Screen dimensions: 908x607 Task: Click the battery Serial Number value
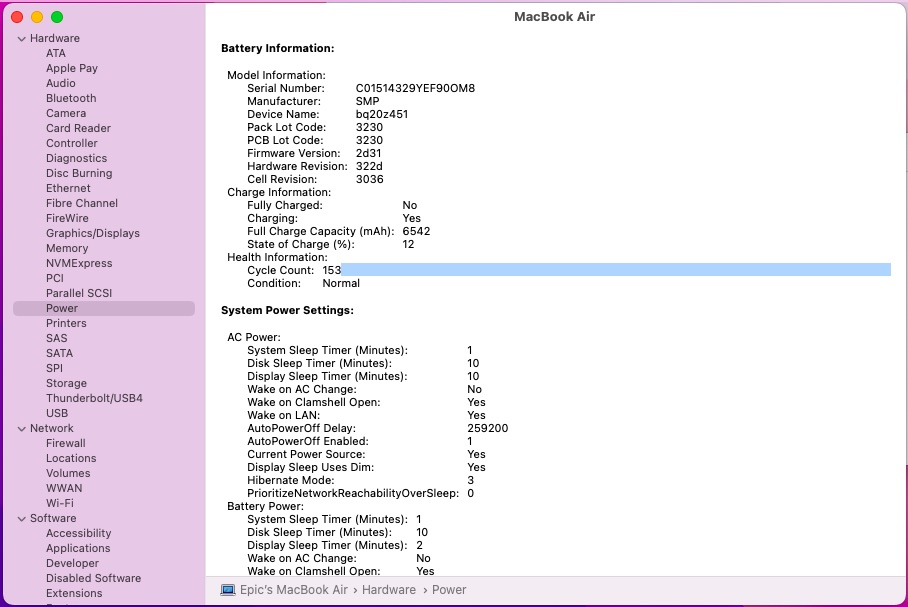(x=415, y=88)
